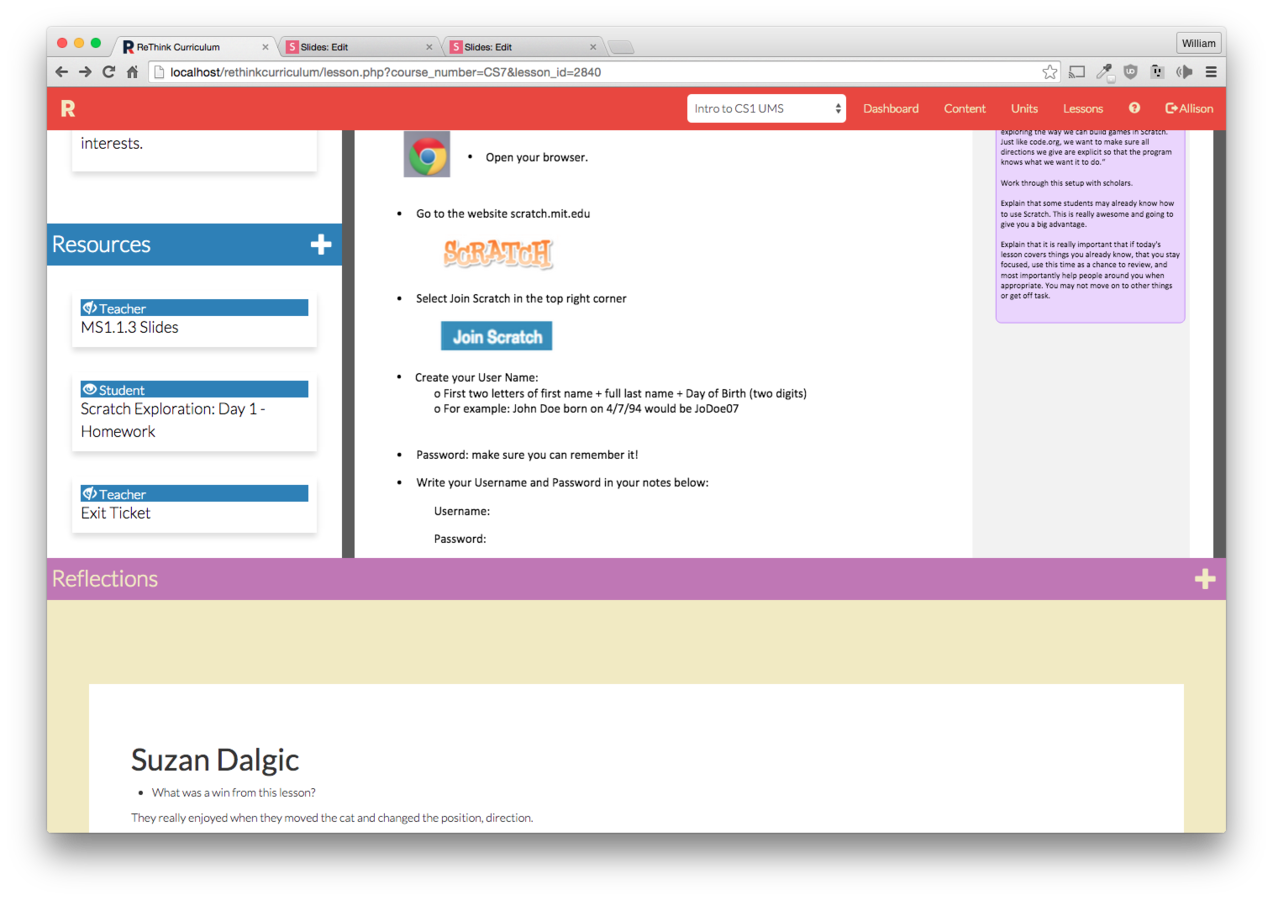The height and width of the screenshot is (900, 1273).
Task: Click the Scratch logo image
Action: coord(498,253)
